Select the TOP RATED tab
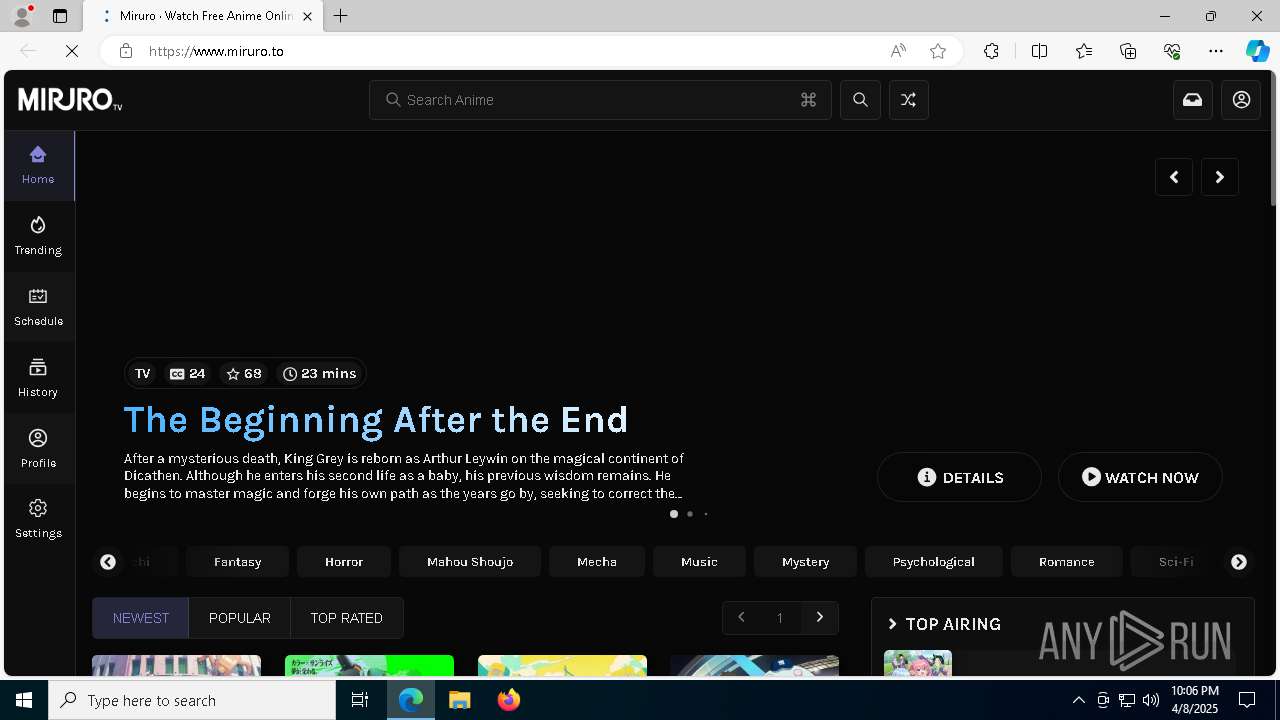The width and height of the screenshot is (1280, 720). click(346, 618)
